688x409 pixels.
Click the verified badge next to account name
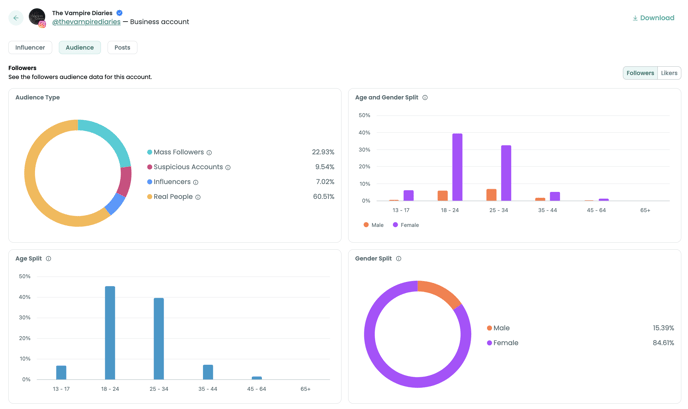point(120,13)
